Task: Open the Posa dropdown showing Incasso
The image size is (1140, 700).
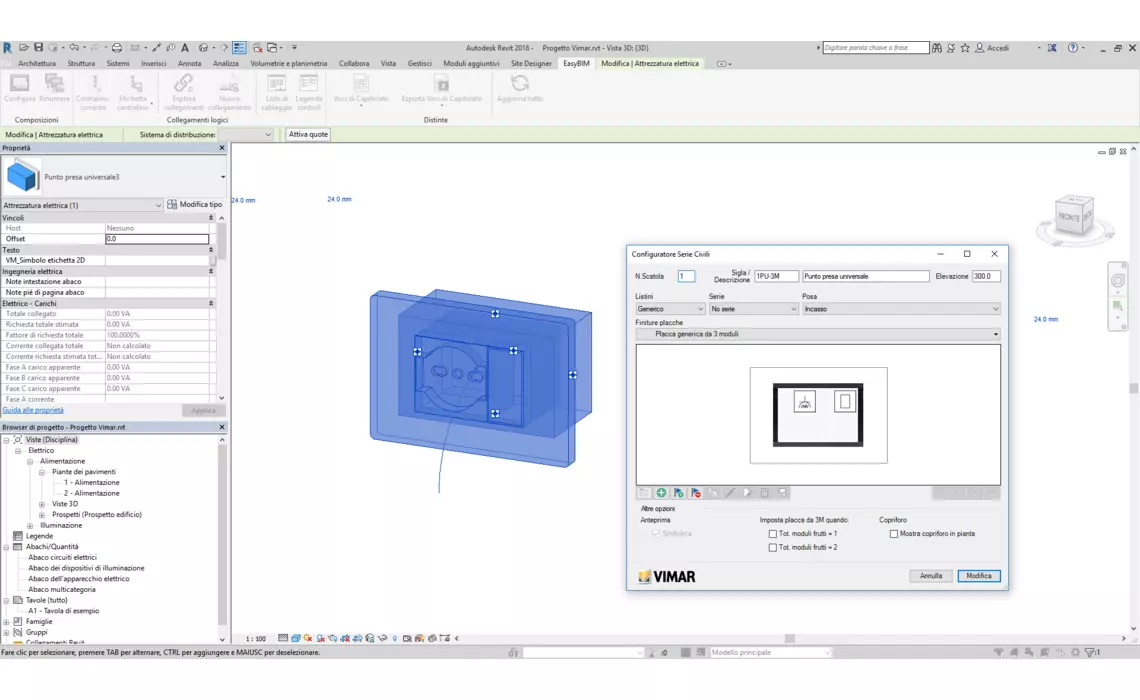Action: (x=901, y=309)
